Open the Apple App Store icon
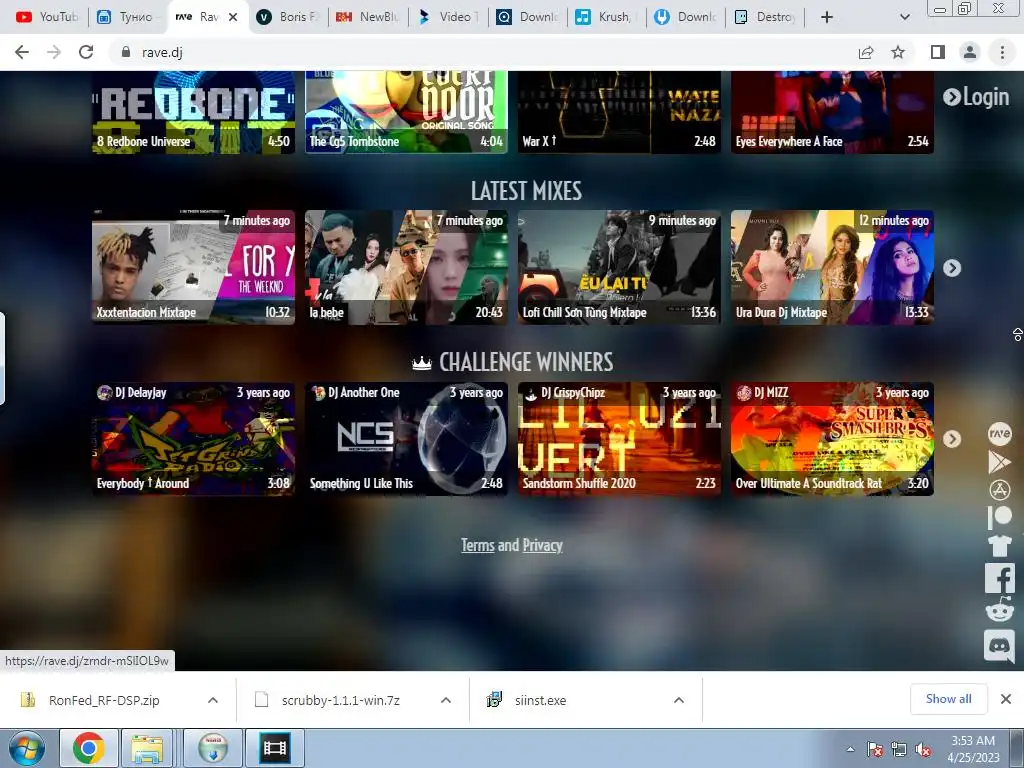This screenshot has height=768, width=1024. 999,489
